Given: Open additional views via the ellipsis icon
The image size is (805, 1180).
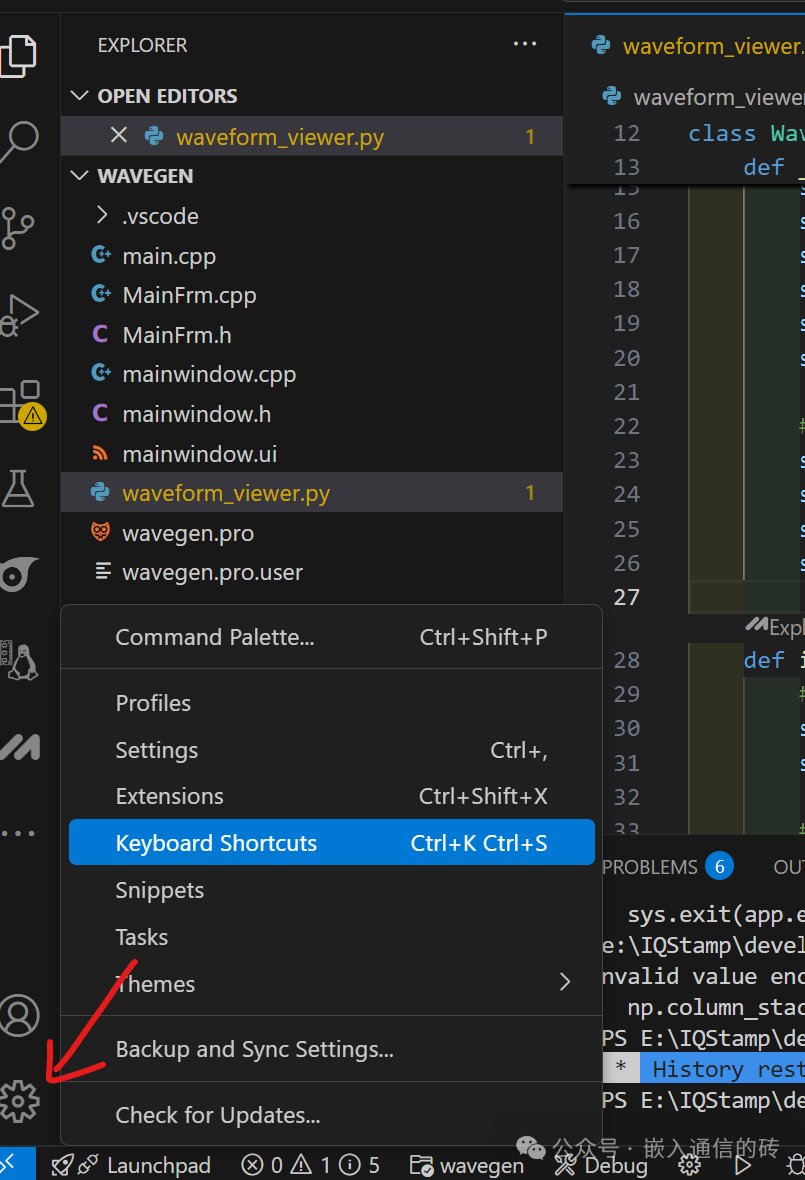Looking at the screenshot, I should tap(20, 833).
